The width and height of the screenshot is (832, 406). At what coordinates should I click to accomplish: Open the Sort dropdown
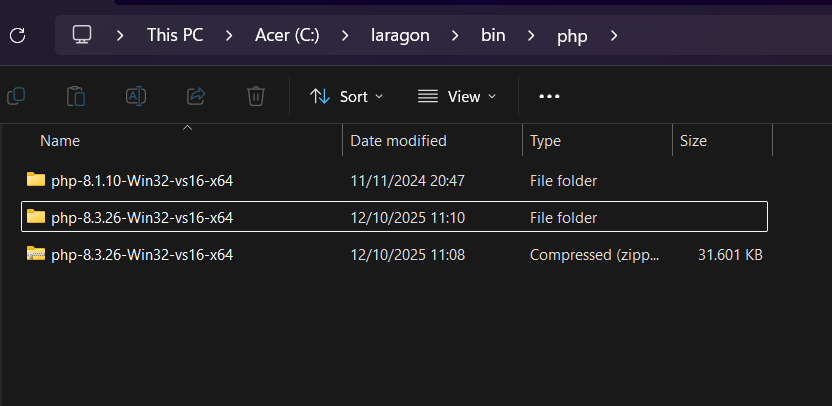[346, 97]
